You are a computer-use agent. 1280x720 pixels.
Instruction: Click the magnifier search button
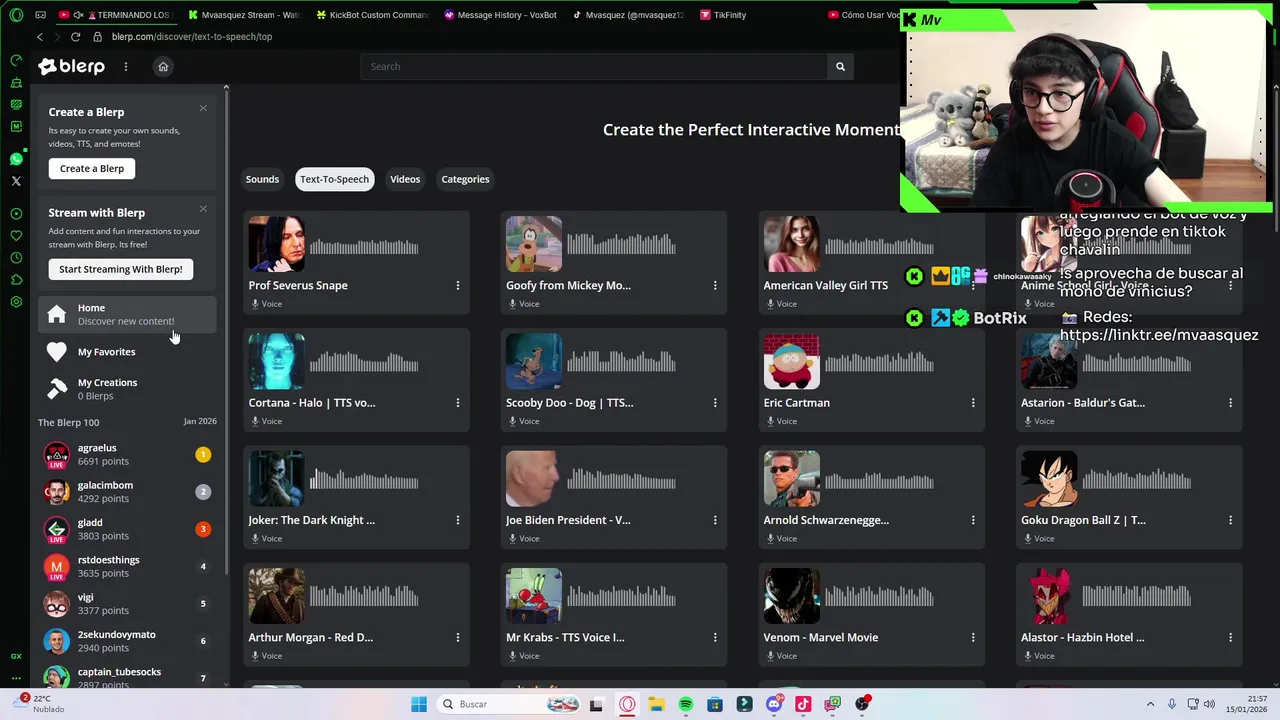[840, 66]
